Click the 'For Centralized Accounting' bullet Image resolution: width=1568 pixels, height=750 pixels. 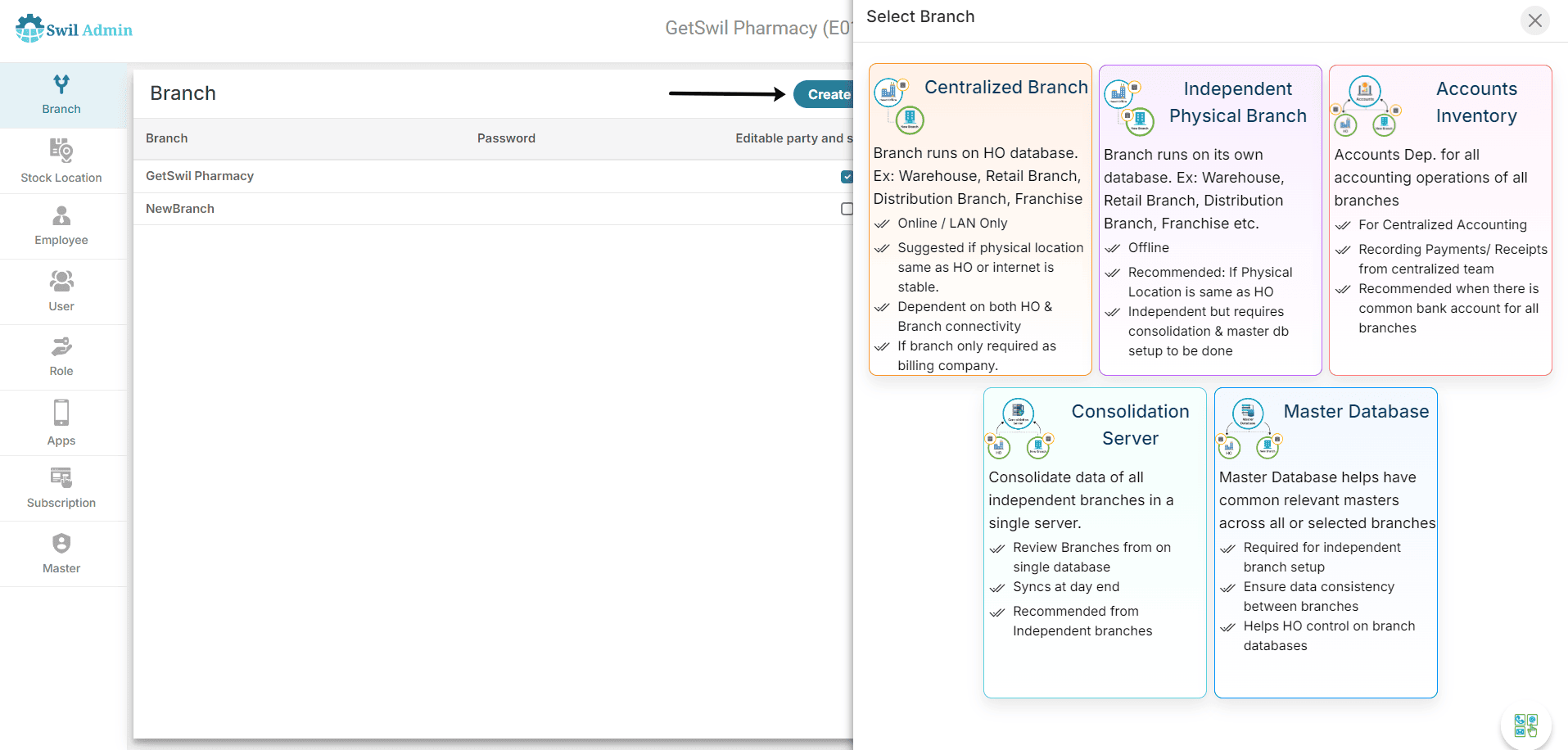pyautogui.click(x=1443, y=224)
